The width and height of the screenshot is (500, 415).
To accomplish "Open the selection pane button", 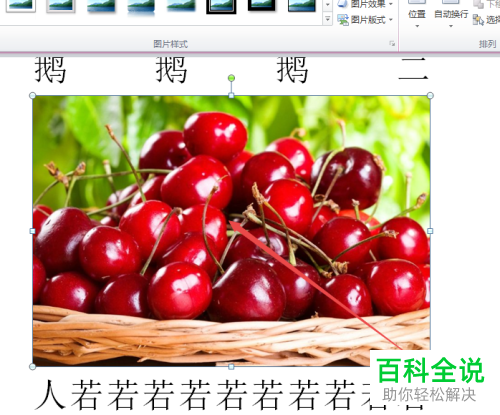I will click(486, 20).
